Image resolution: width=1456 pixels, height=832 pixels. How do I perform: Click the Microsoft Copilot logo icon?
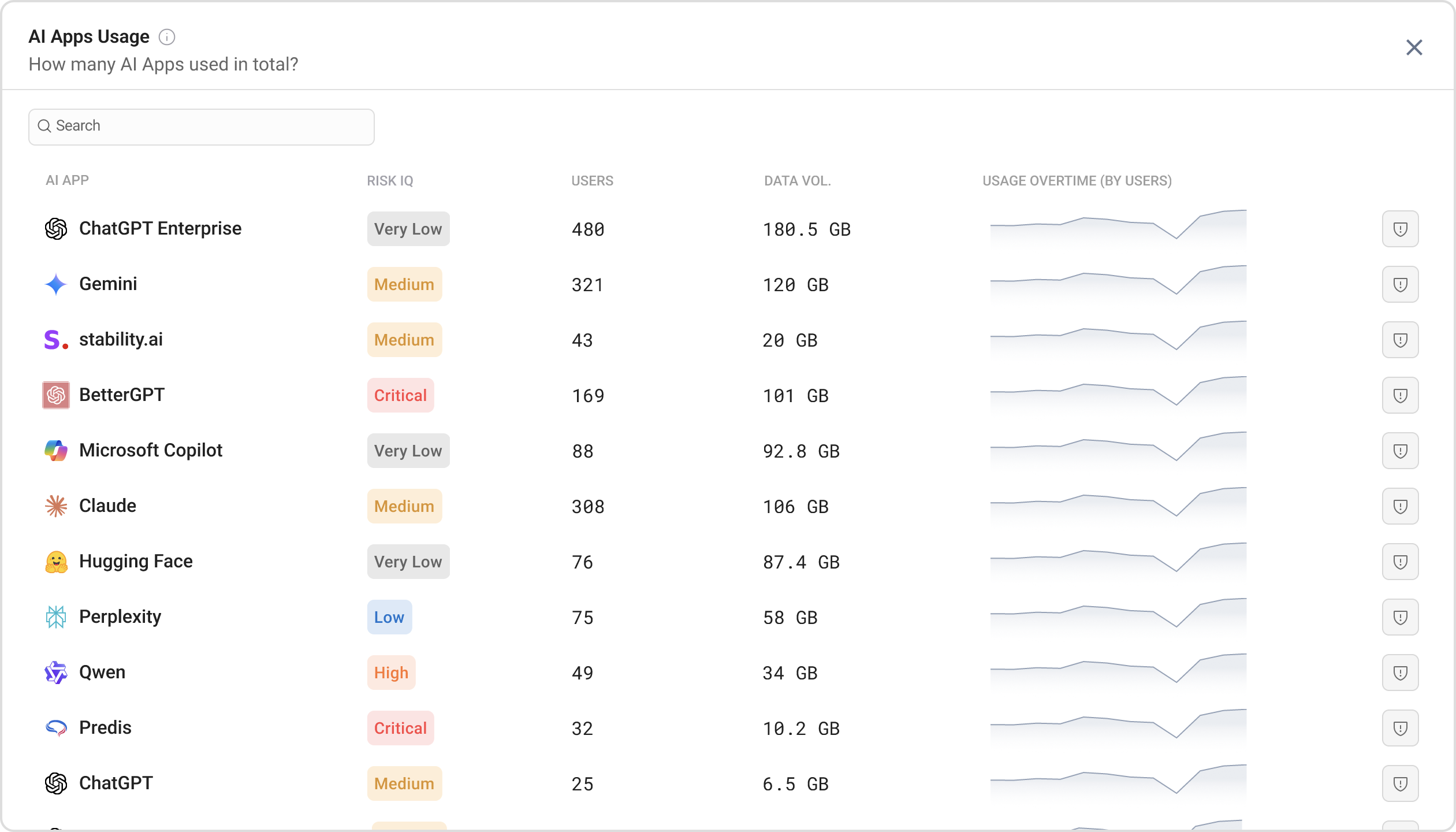click(56, 451)
